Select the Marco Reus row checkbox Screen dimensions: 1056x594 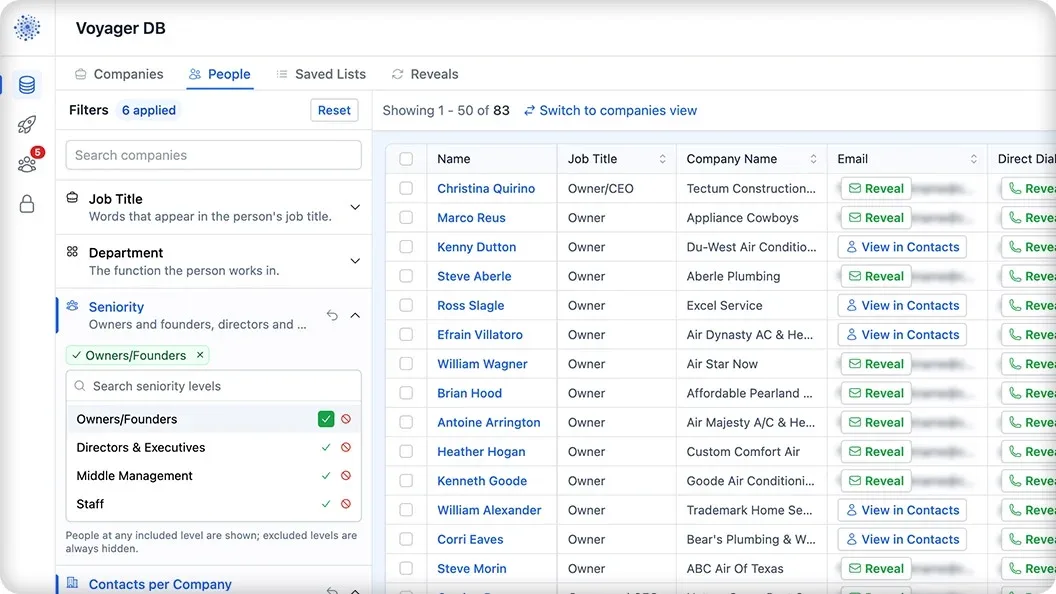click(x=406, y=218)
